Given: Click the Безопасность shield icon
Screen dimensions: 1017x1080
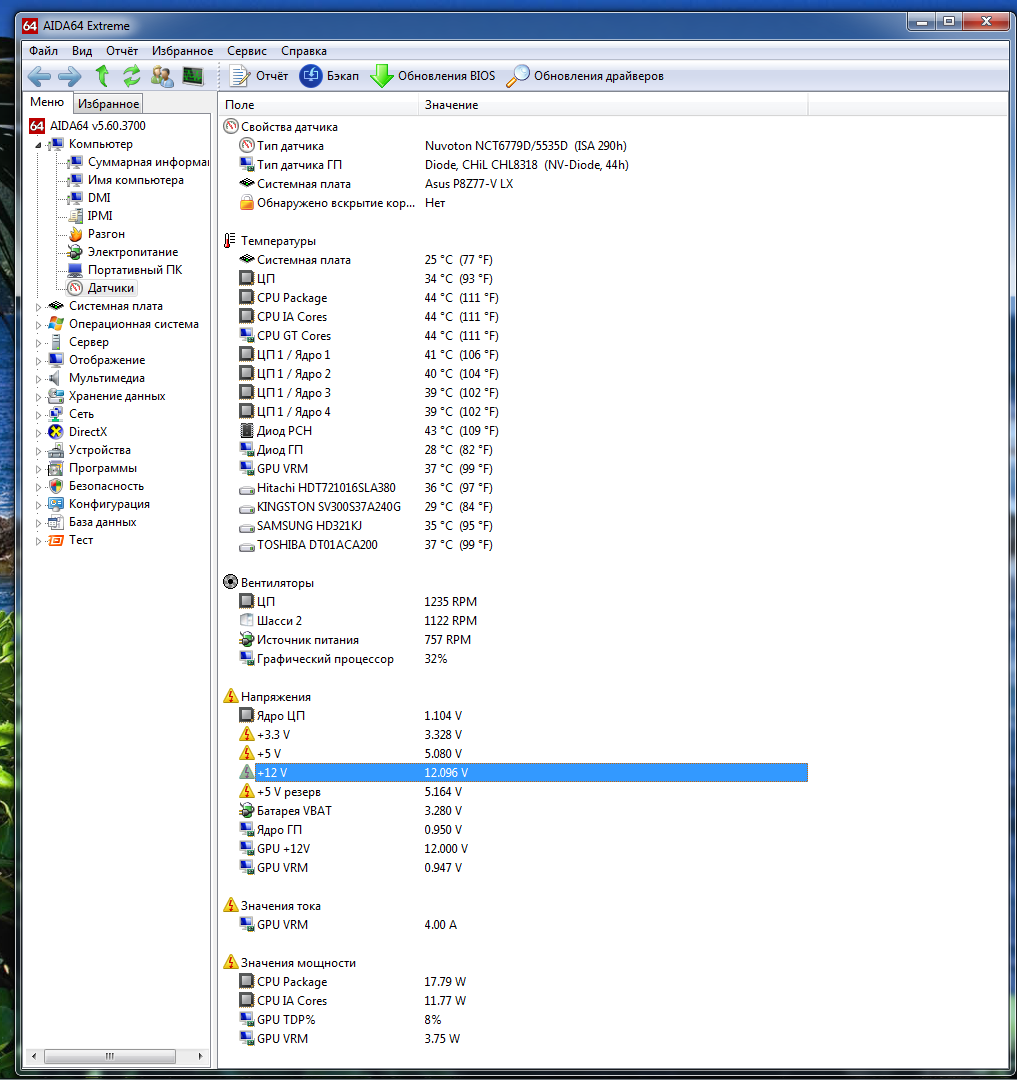Looking at the screenshot, I should (x=56, y=486).
